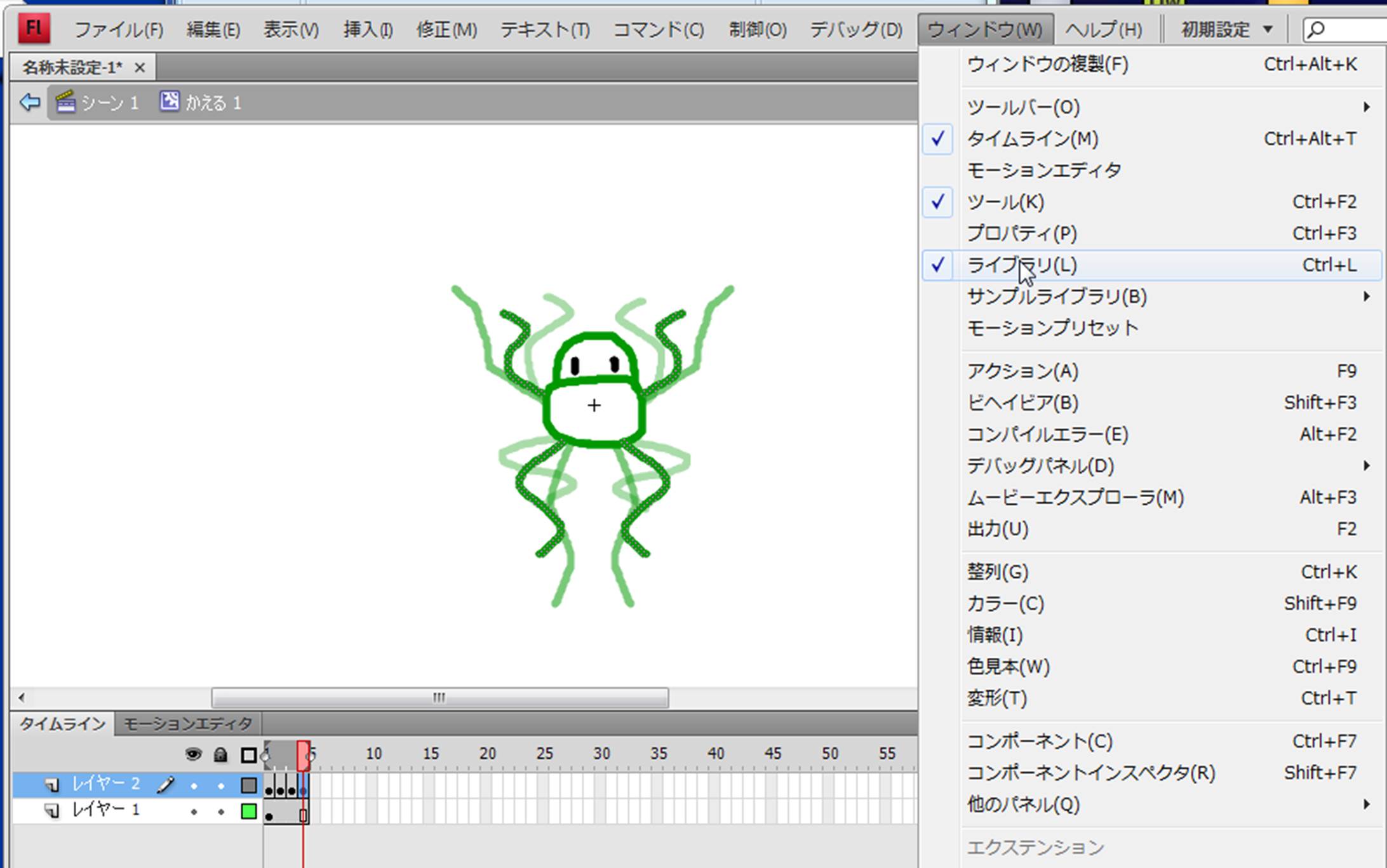Click the Flash Fl application logo
The width and height of the screenshot is (1387, 868).
tap(33, 29)
